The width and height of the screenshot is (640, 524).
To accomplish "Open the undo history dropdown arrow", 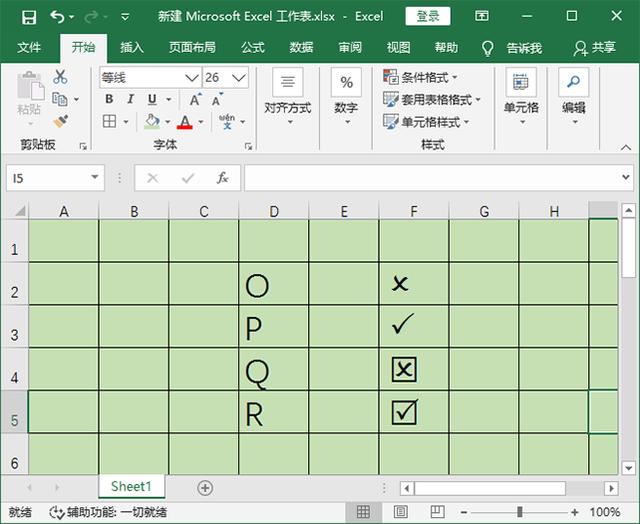I will pos(72,17).
